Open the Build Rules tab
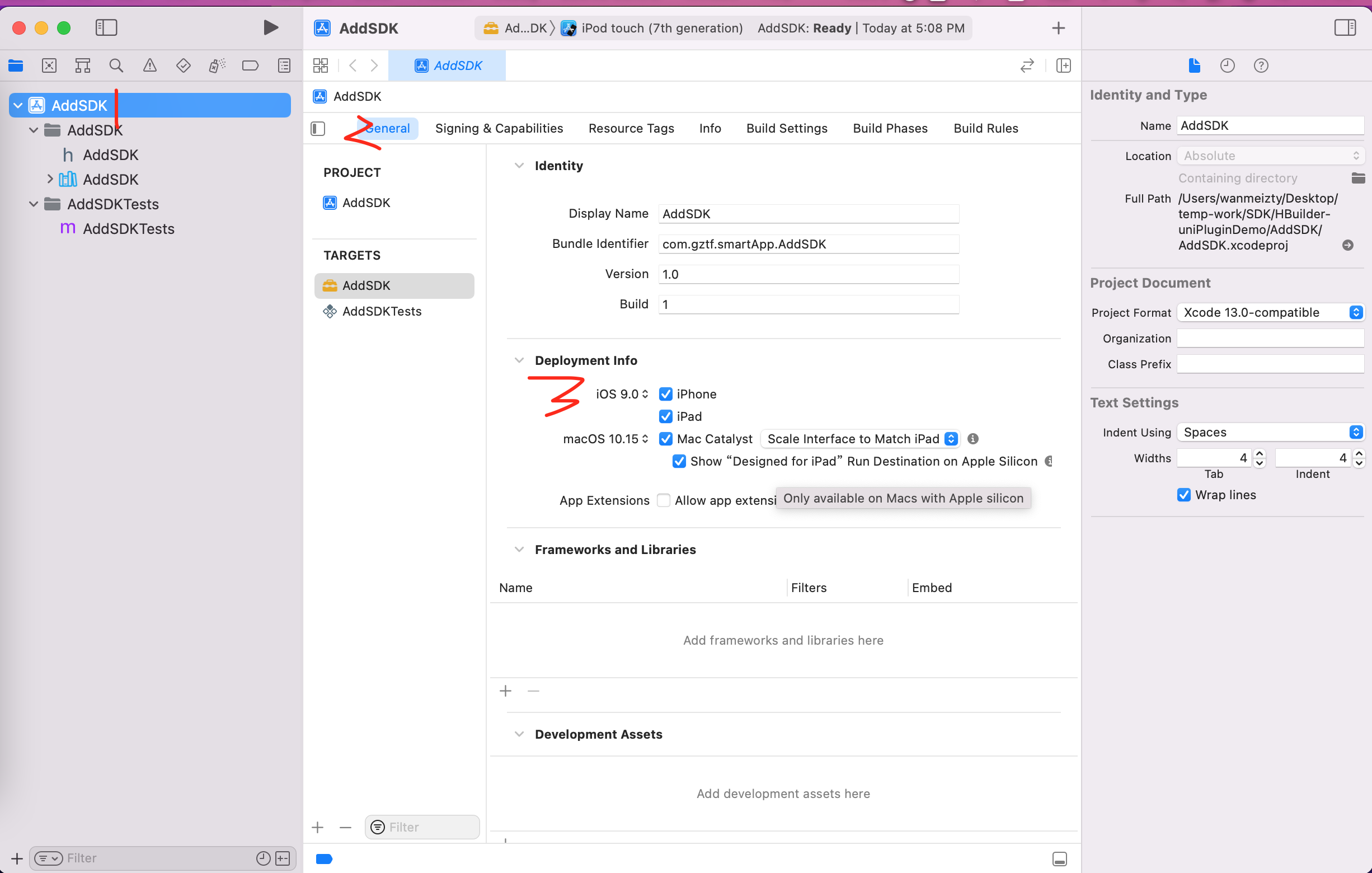 [986, 128]
